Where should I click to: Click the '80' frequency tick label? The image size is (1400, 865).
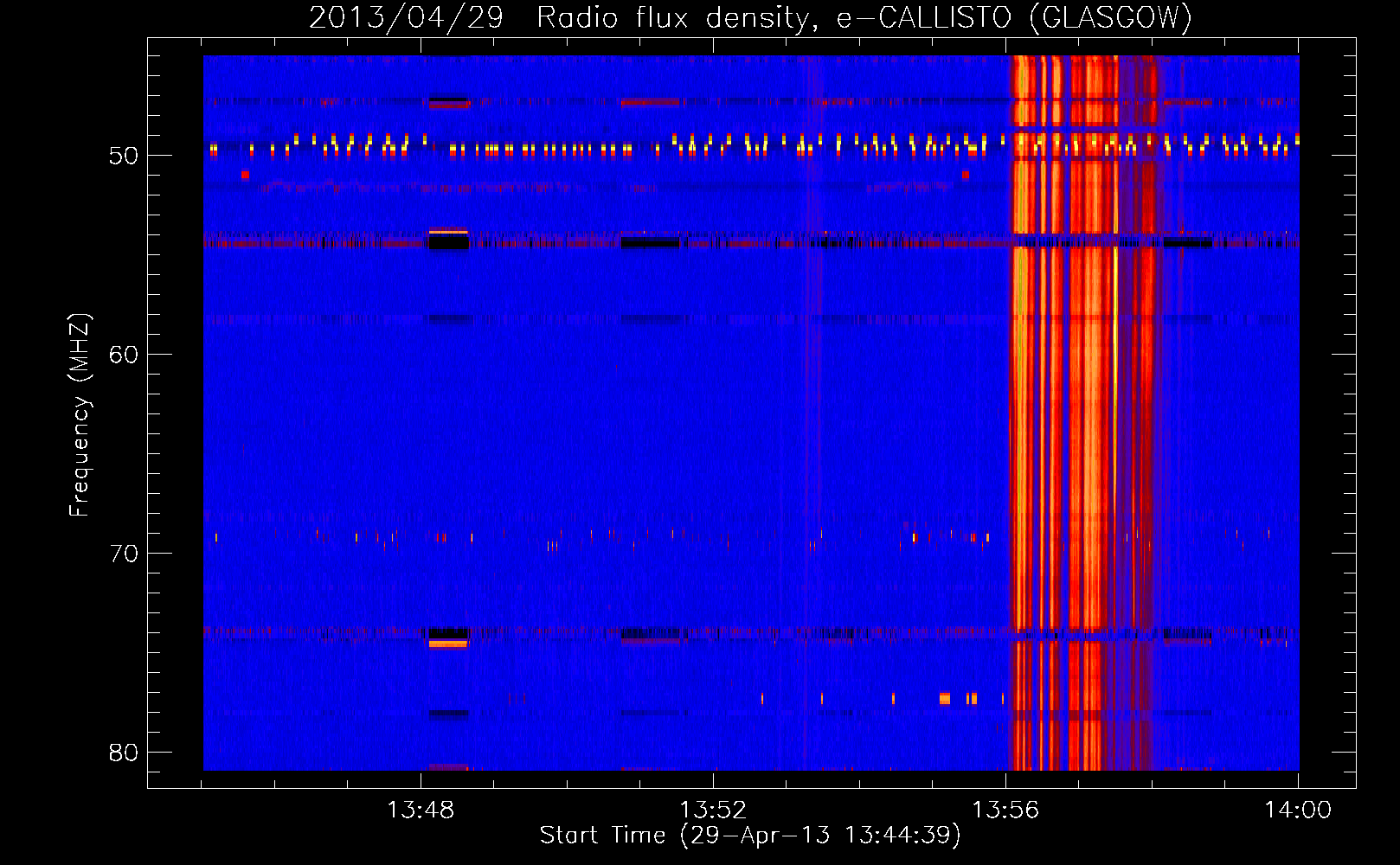(124, 753)
